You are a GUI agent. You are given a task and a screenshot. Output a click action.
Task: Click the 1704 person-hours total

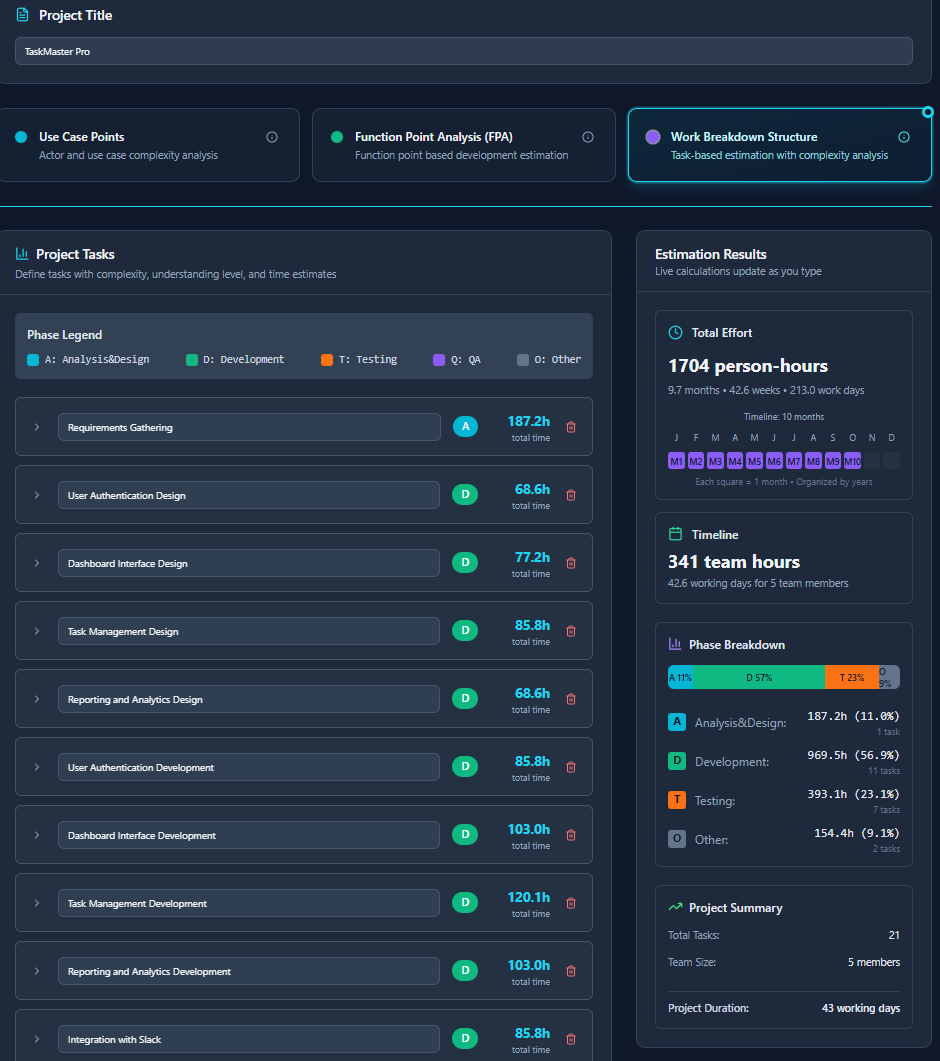click(748, 366)
